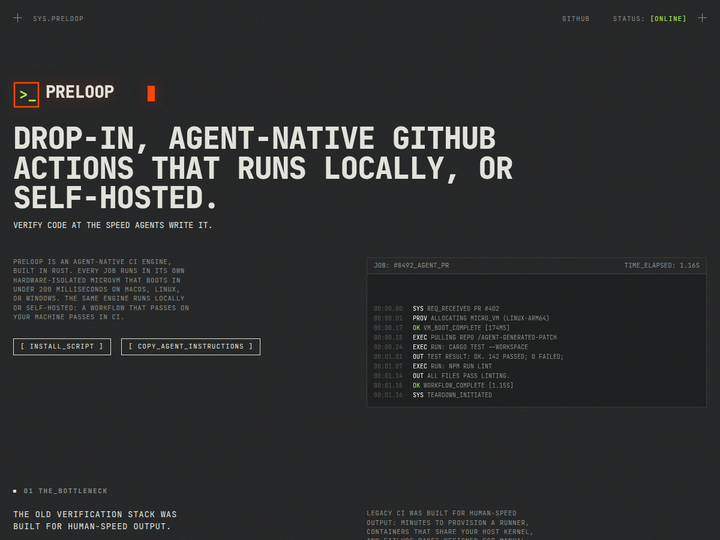This screenshot has width=720, height=540.
Task: Click the Preloop terminal prompt logo icon
Action: (x=26, y=95)
